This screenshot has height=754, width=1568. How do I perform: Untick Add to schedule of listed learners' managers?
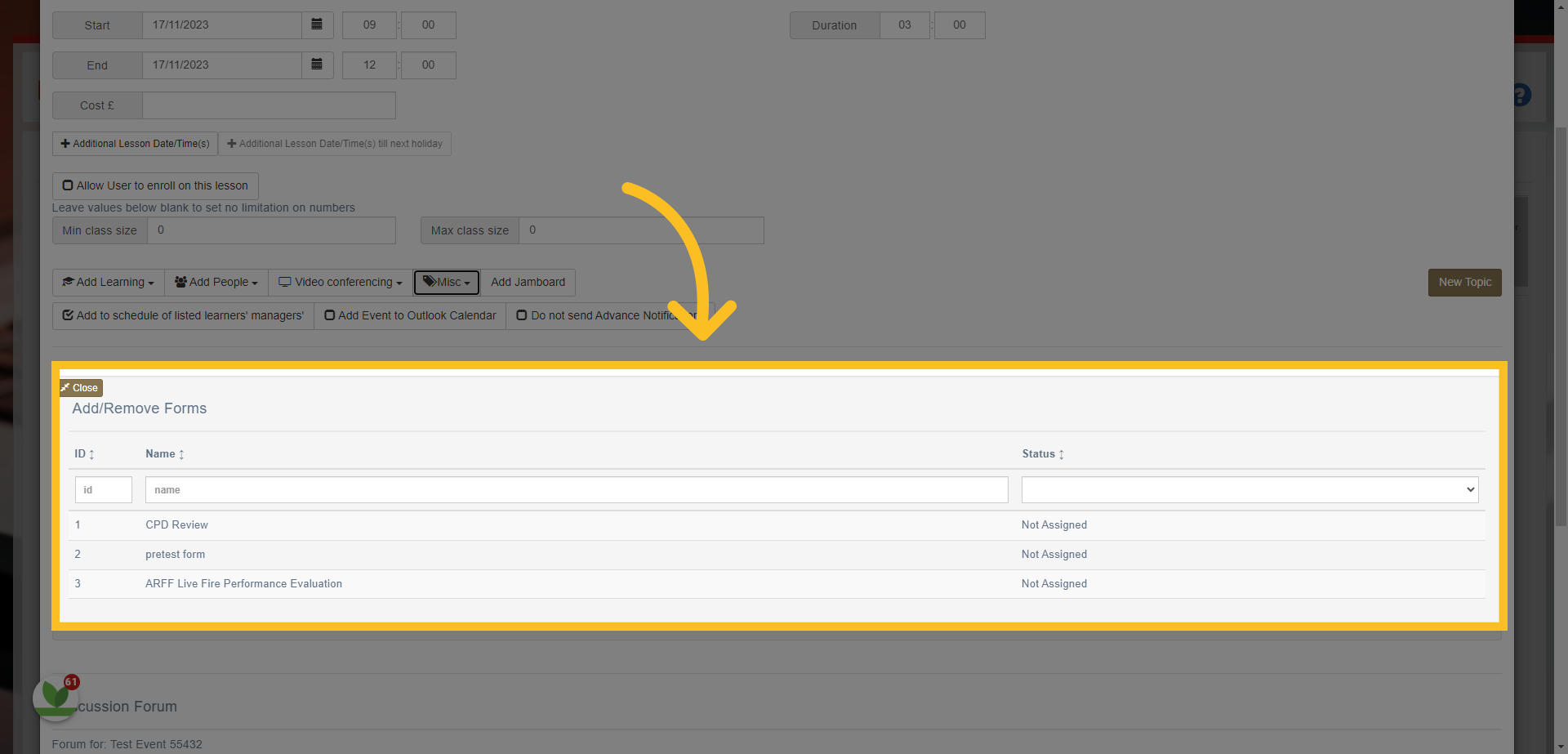point(183,315)
